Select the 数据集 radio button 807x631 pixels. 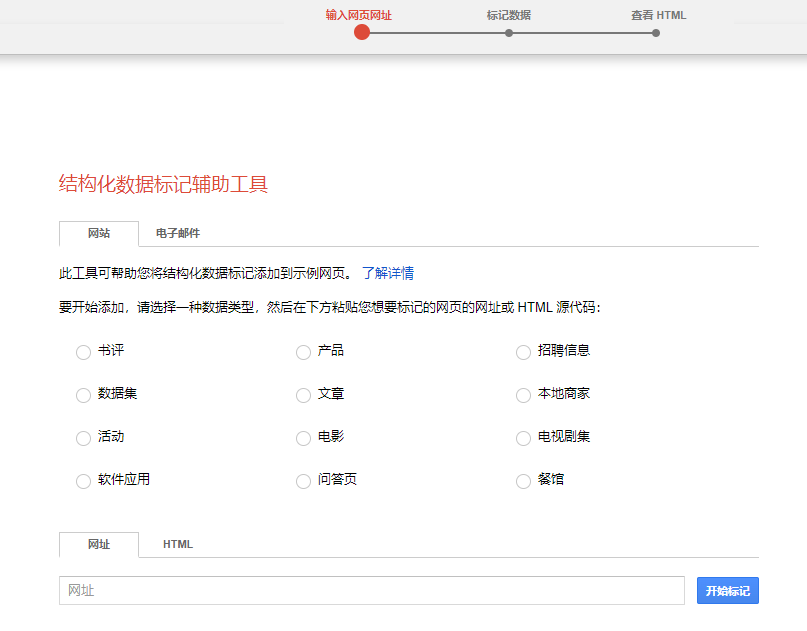[83, 395]
